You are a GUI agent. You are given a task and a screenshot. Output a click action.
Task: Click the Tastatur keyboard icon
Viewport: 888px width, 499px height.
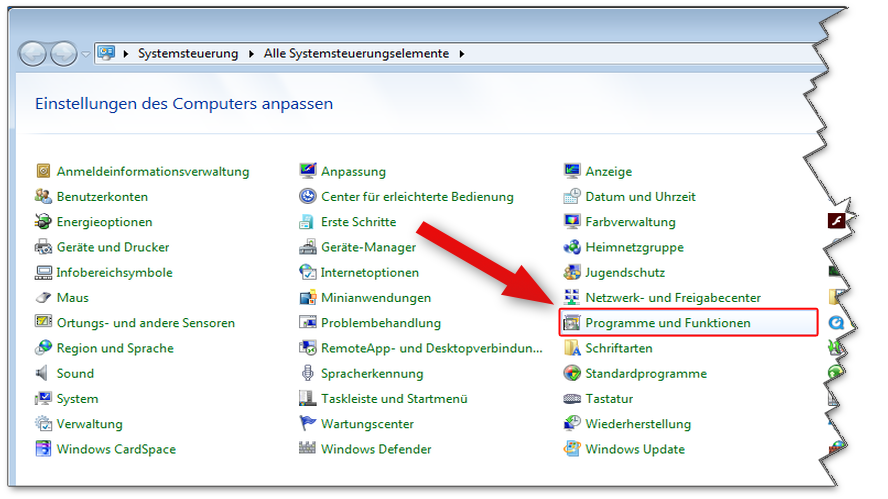click(x=572, y=399)
